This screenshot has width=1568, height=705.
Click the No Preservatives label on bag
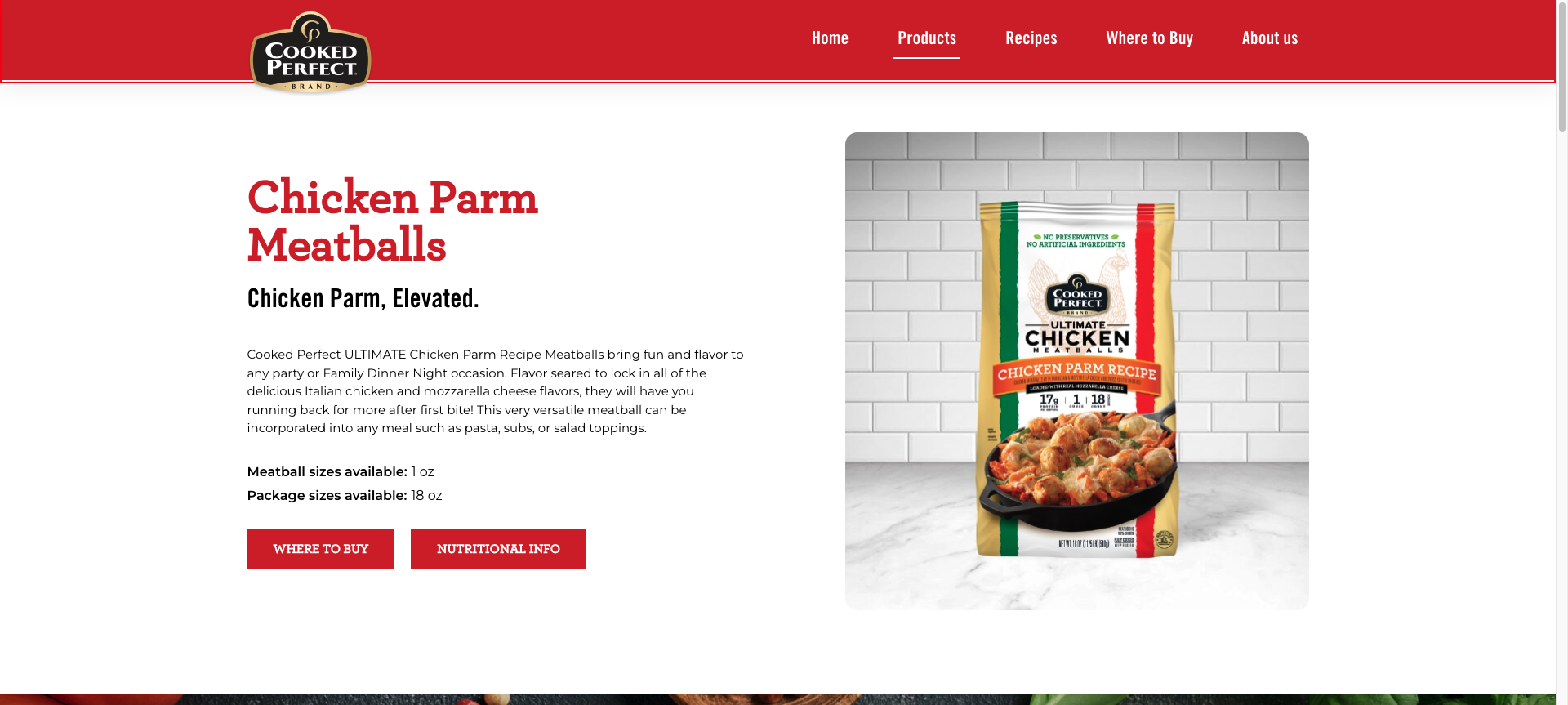[1076, 241]
